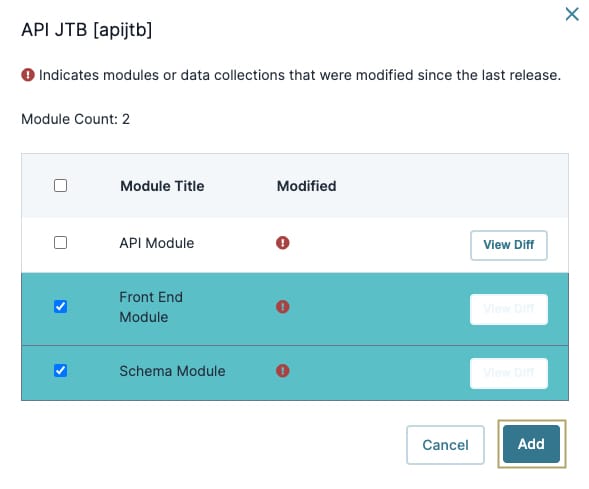Screen dimensions: 589x489
Task: Uncheck the Front End Module checkbox
Action: point(60,306)
